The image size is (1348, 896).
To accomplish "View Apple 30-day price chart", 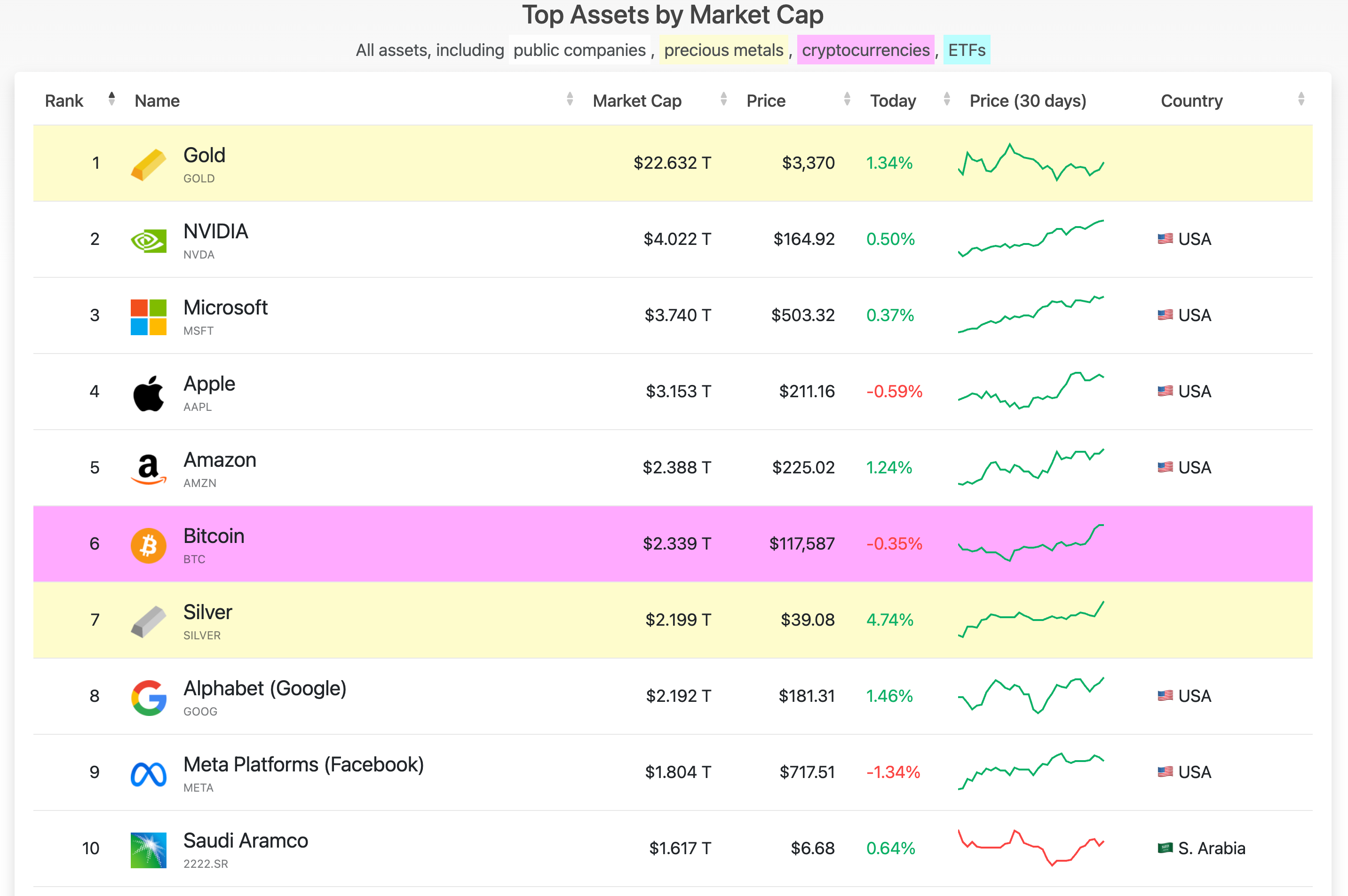I will 1031,391.
